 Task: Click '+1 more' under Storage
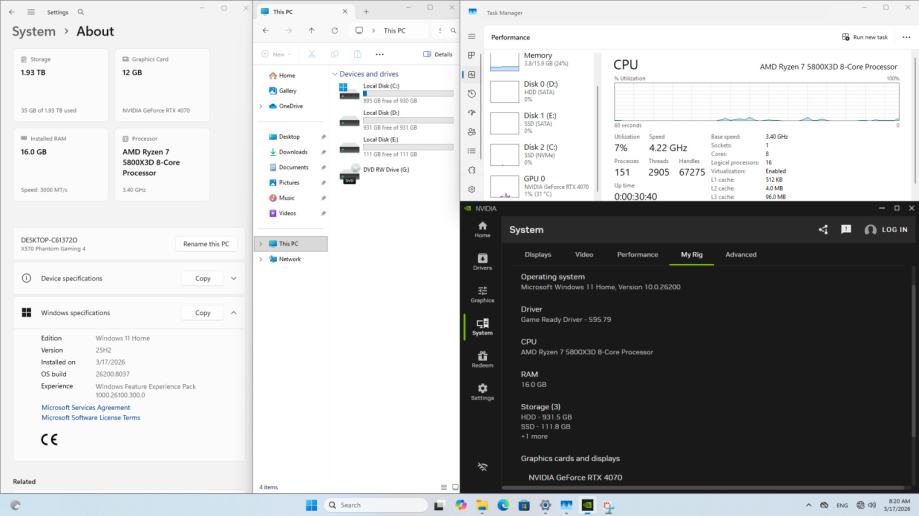point(534,436)
